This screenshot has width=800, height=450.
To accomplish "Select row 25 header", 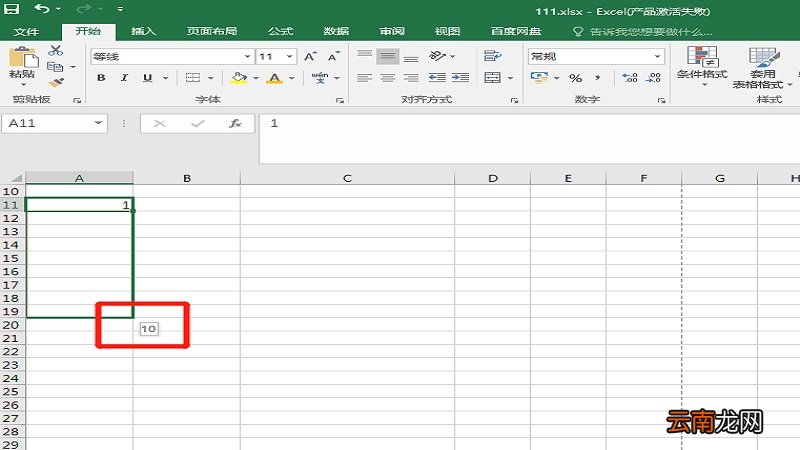I will pyautogui.click(x=11, y=391).
